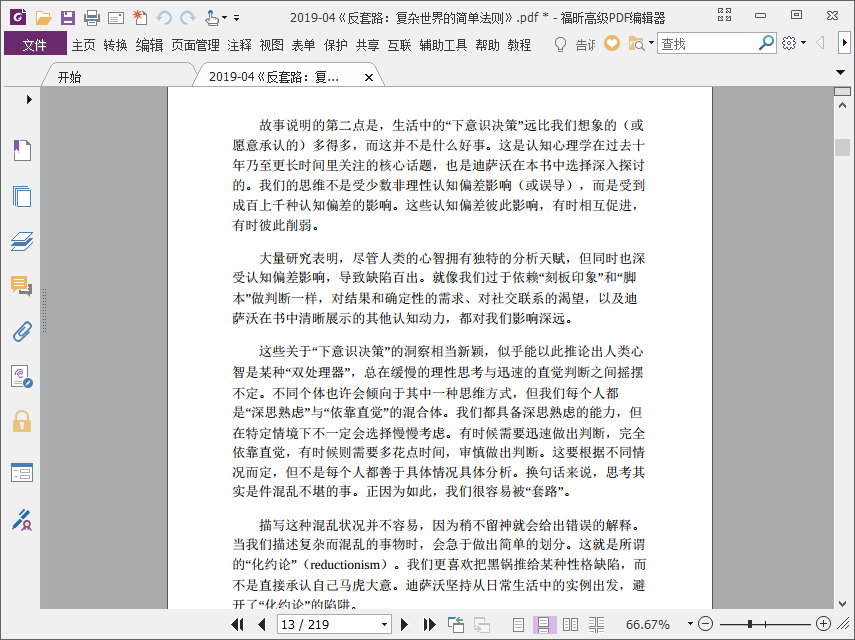Jump to the last page
The image size is (855, 640).
coord(429,625)
